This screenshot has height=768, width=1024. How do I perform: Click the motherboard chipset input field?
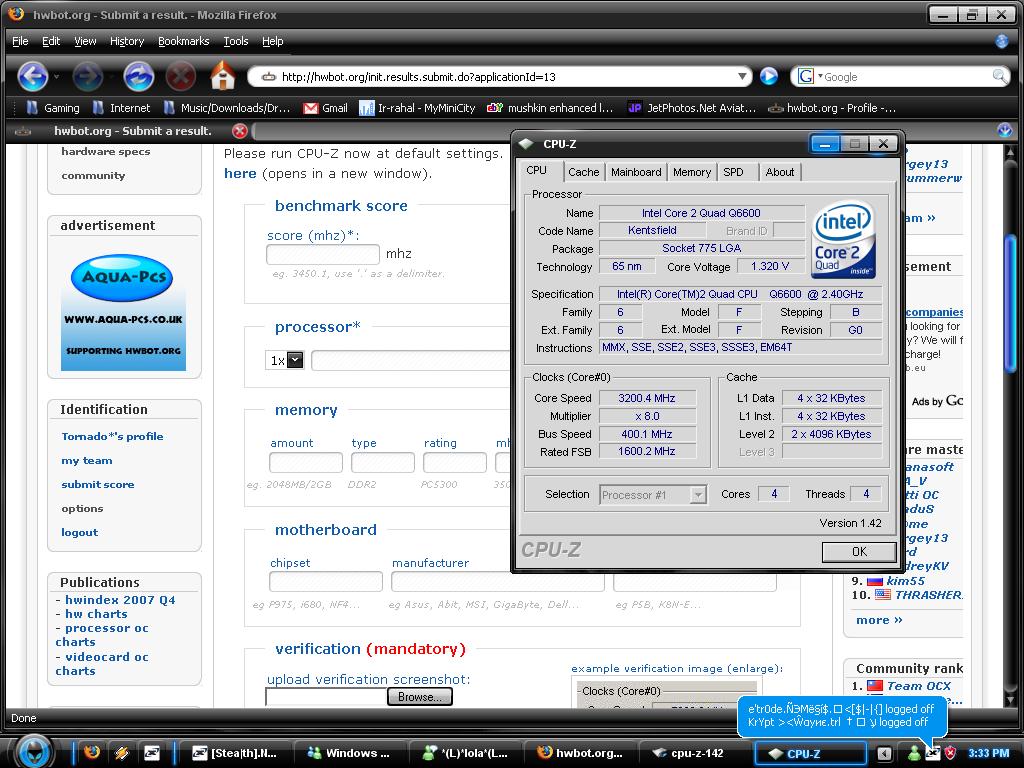[326, 581]
